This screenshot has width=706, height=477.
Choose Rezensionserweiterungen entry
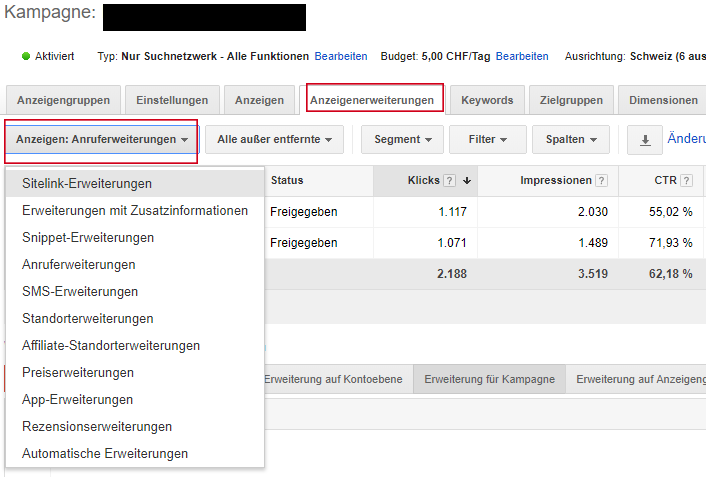pyautogui.click(x=135, y=427)
